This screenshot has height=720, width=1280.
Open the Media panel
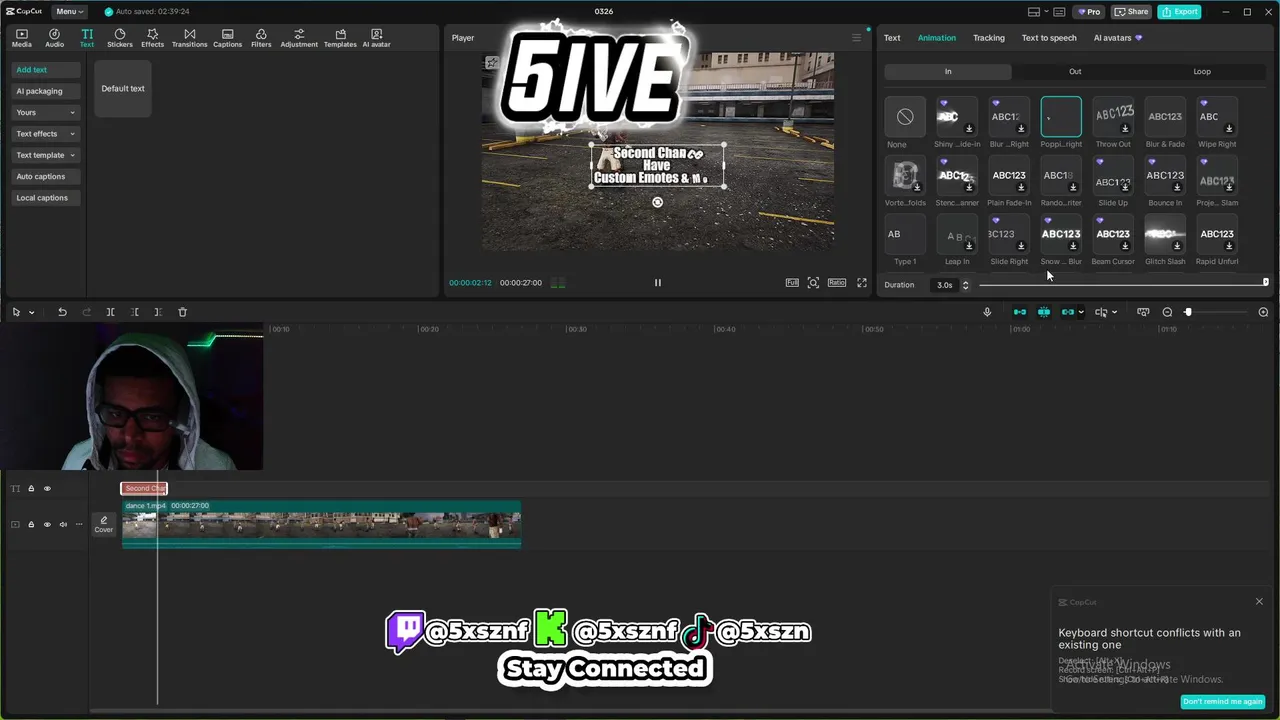click(21, 38)
